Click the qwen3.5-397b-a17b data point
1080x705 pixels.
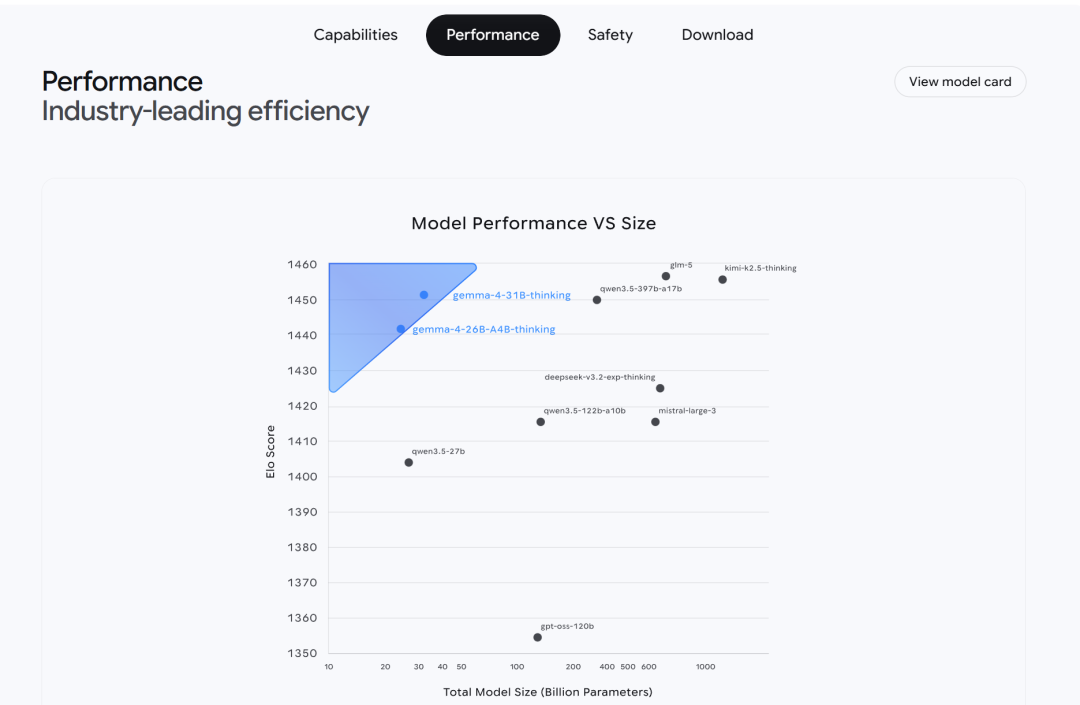[x=597, y=300]
